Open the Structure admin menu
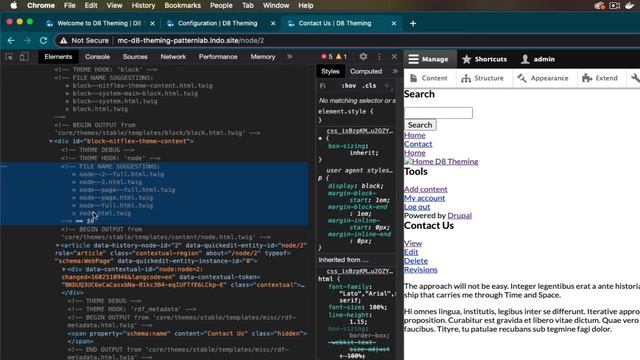 (x=482, y=78)
